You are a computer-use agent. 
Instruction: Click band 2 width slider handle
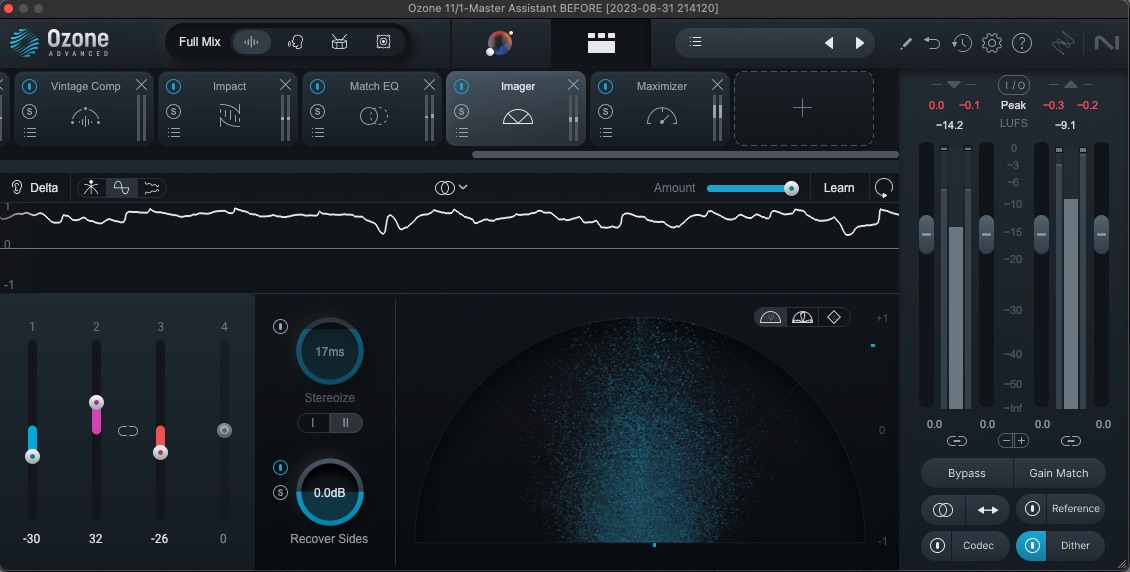[x=96, y=402]
